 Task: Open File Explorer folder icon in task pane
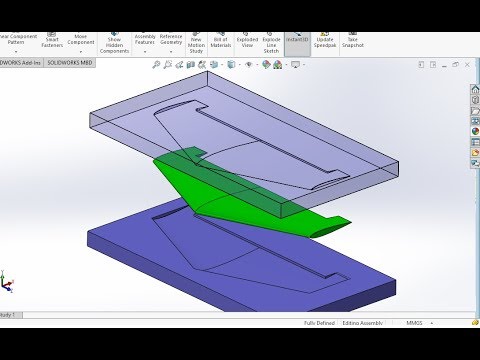tap(475, 110)
